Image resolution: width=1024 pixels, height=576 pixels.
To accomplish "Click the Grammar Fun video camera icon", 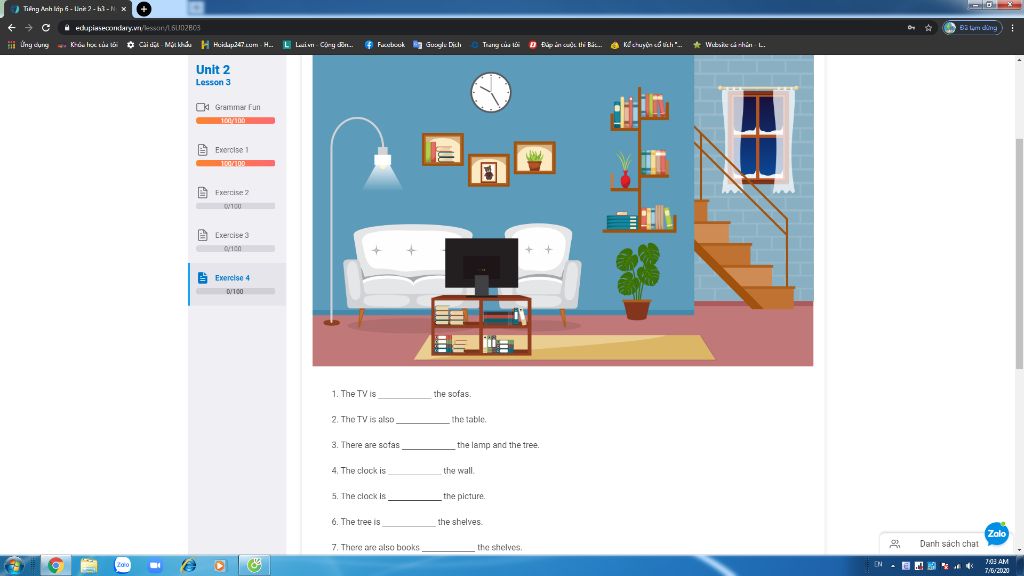I will pyautogui.click(x=202, y=107).
